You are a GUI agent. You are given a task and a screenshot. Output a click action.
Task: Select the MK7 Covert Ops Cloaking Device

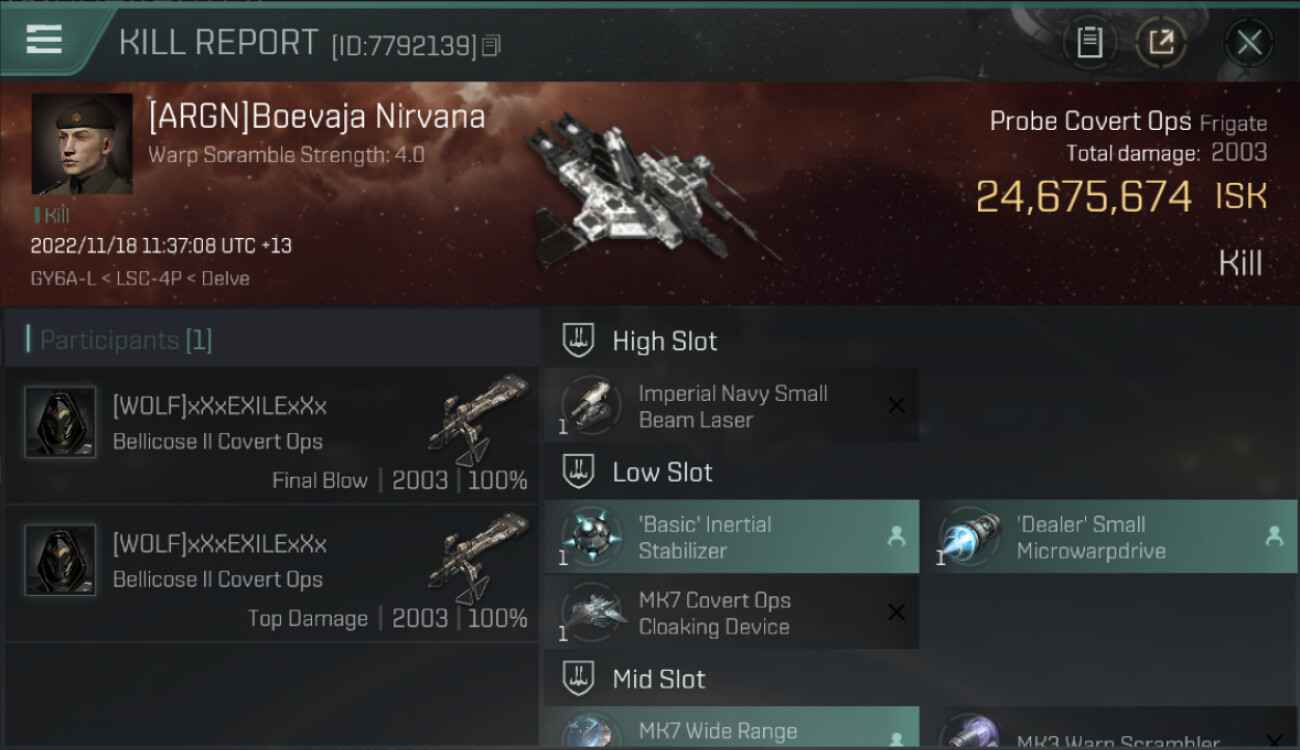tap(731, 613)
